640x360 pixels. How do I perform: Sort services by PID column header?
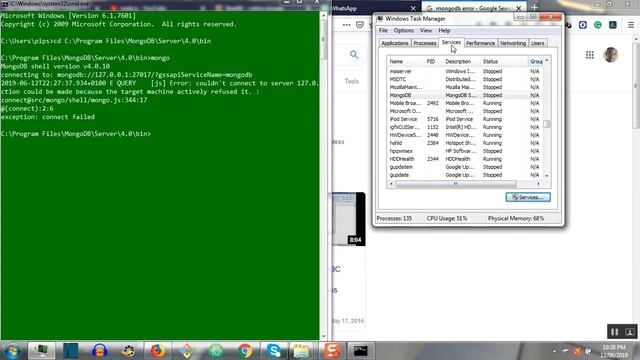[433, 61]
